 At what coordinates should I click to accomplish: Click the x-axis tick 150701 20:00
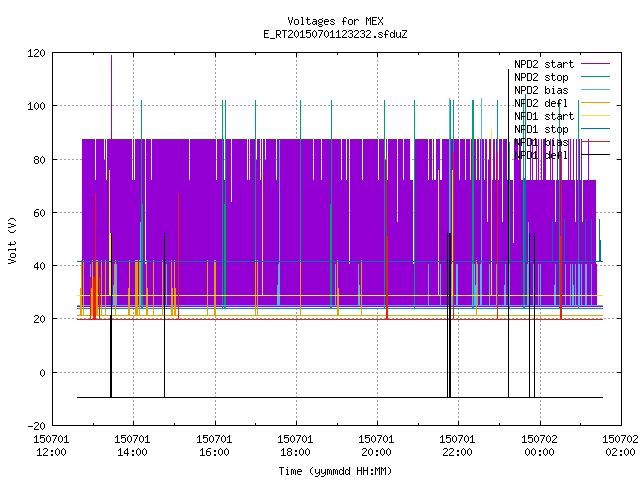click(x=376, y=446)
